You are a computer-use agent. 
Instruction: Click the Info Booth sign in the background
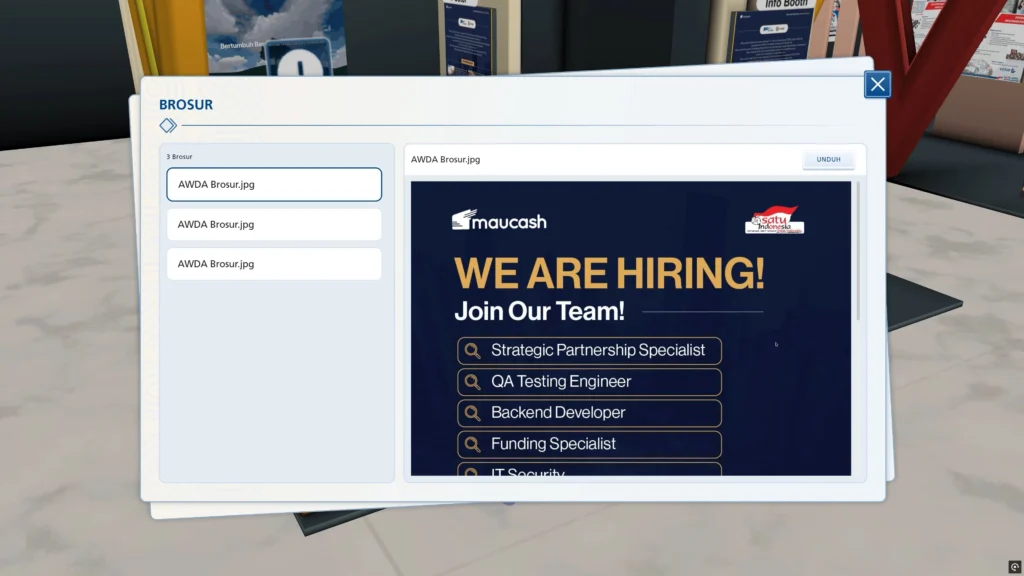click(786, 5)
